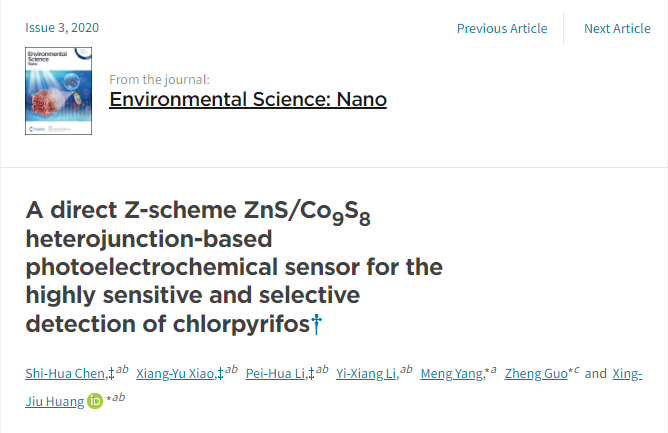Click the 'a' affiliation superscript after Meng Yang
668x433 pixels.
493,369
